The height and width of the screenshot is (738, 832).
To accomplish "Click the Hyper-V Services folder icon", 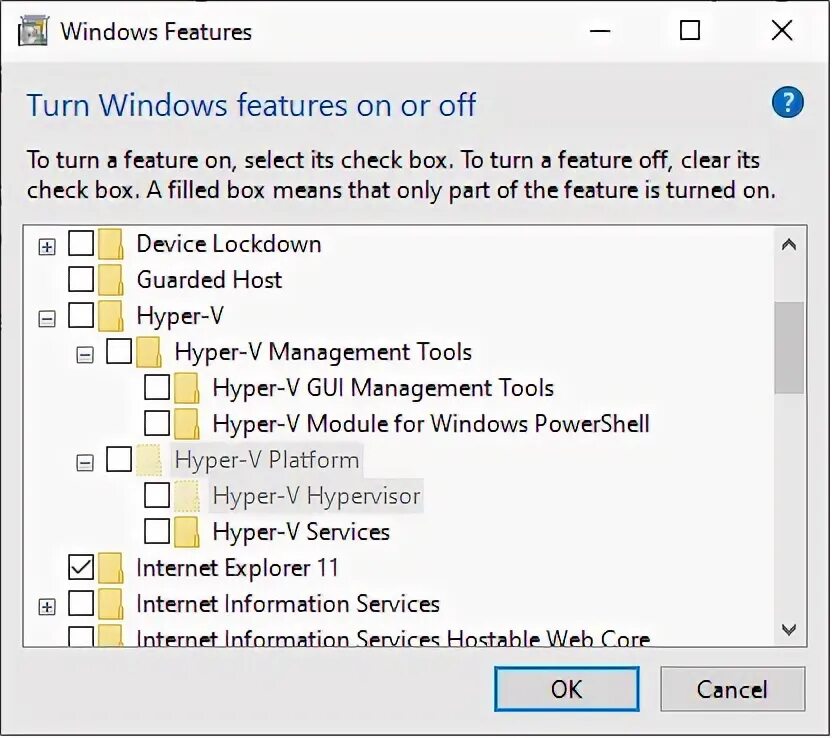I will point(187,532).
